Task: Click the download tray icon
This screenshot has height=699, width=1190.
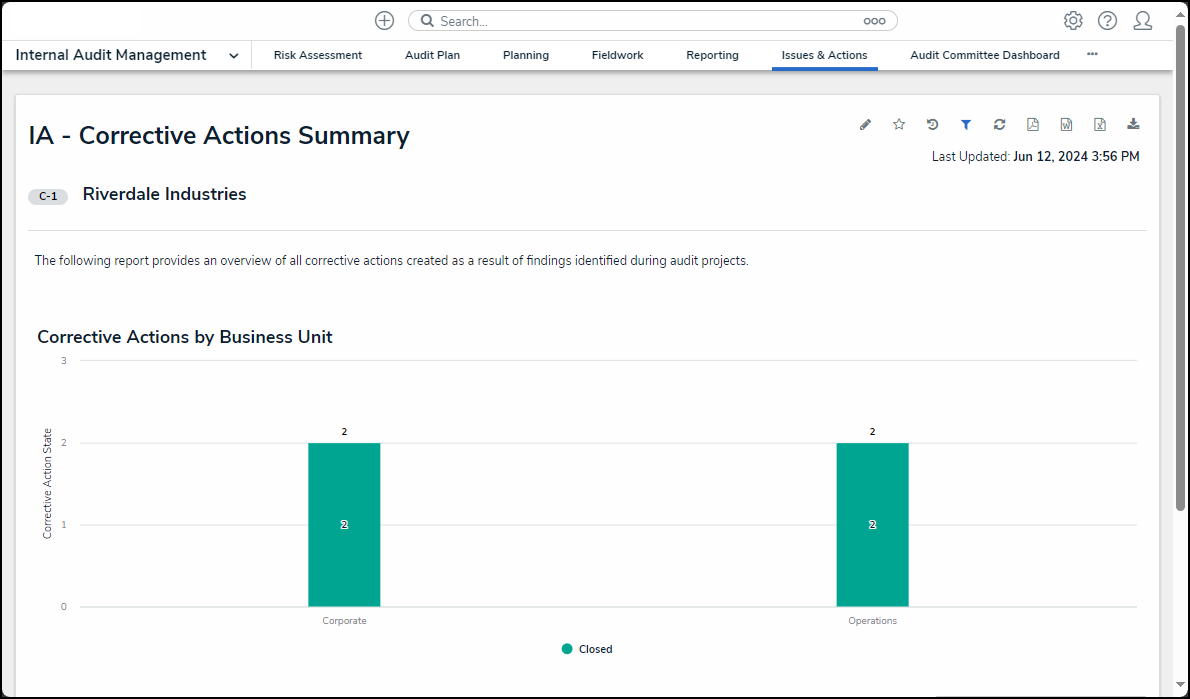Action: (x=1133, y=125)
